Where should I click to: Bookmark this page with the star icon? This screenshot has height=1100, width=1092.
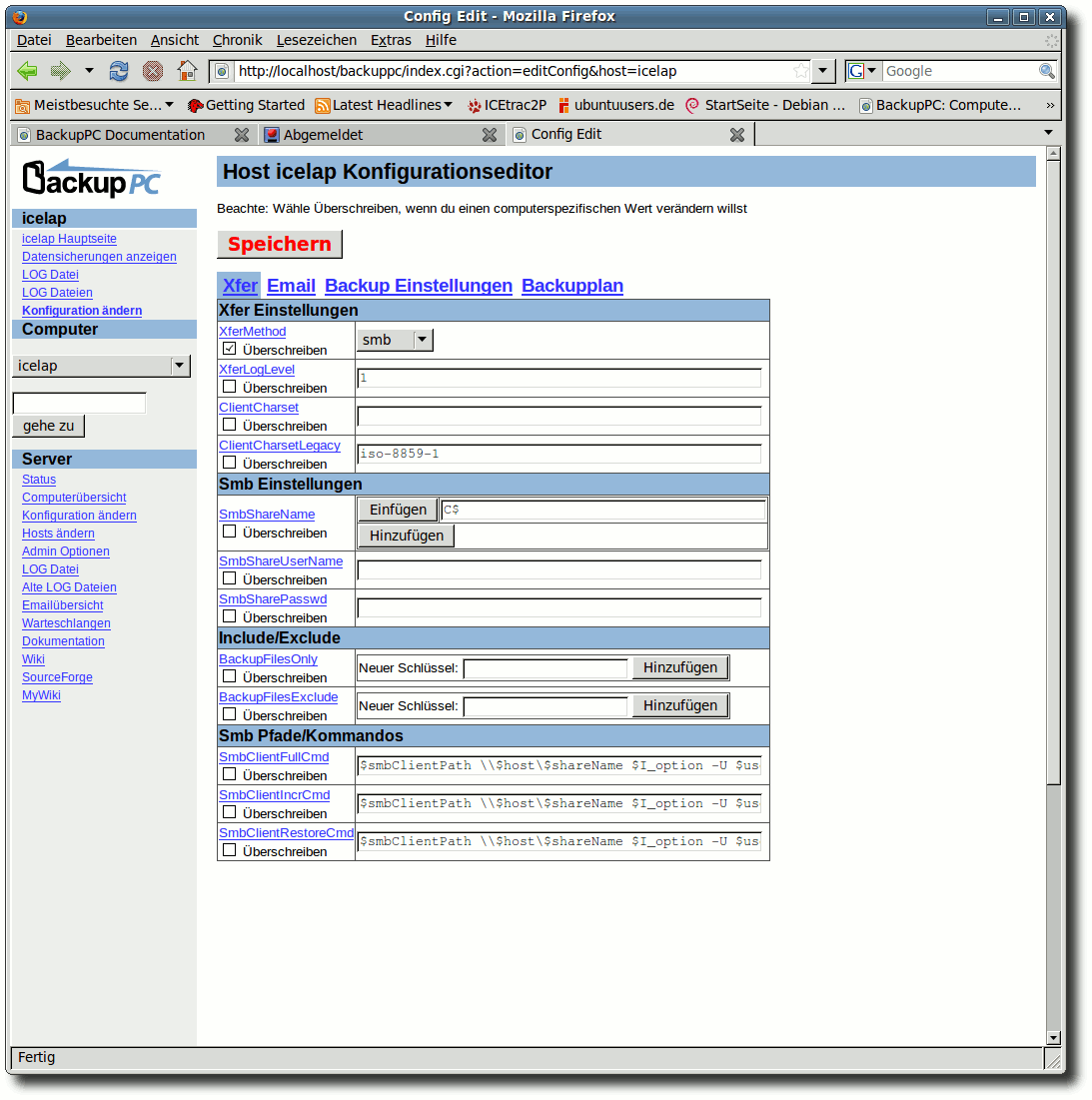coord(800,70)
